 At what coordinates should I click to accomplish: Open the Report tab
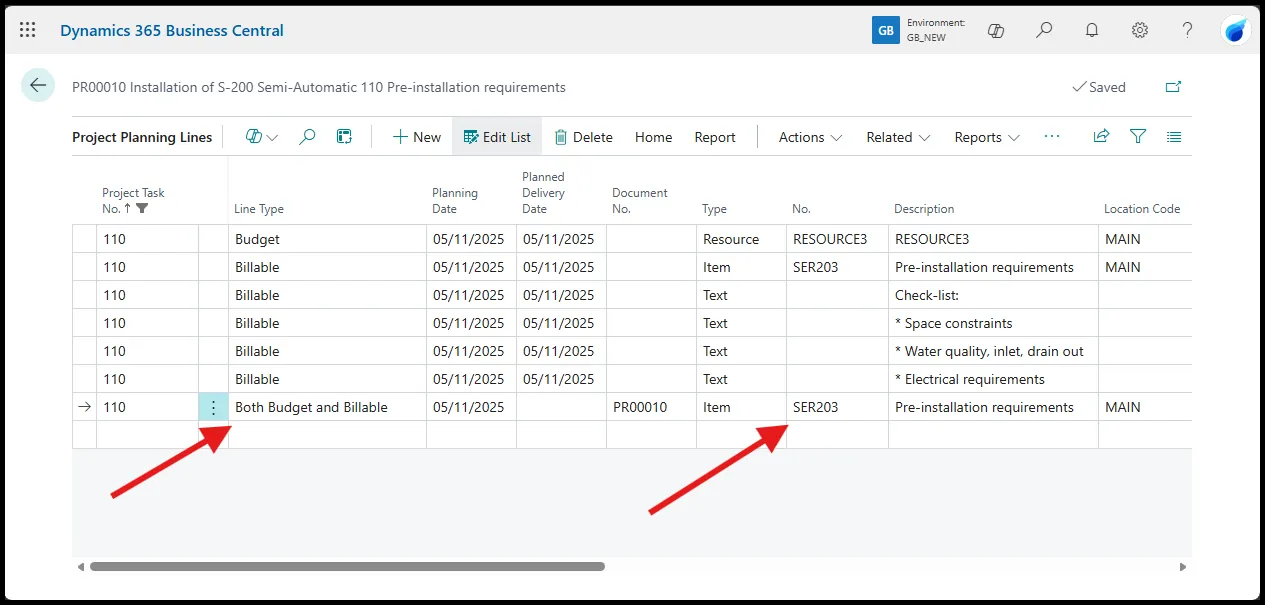point(715,137)
